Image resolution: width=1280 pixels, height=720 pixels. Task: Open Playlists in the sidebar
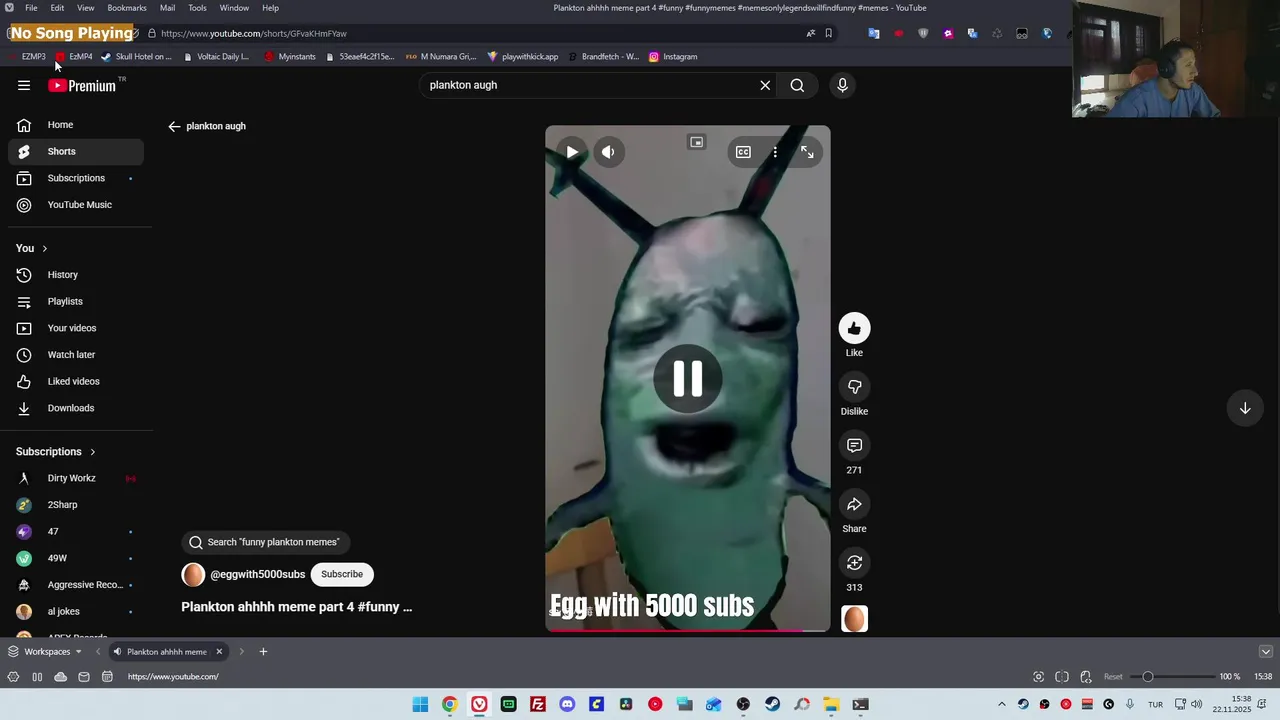click(x=76, y=301)
